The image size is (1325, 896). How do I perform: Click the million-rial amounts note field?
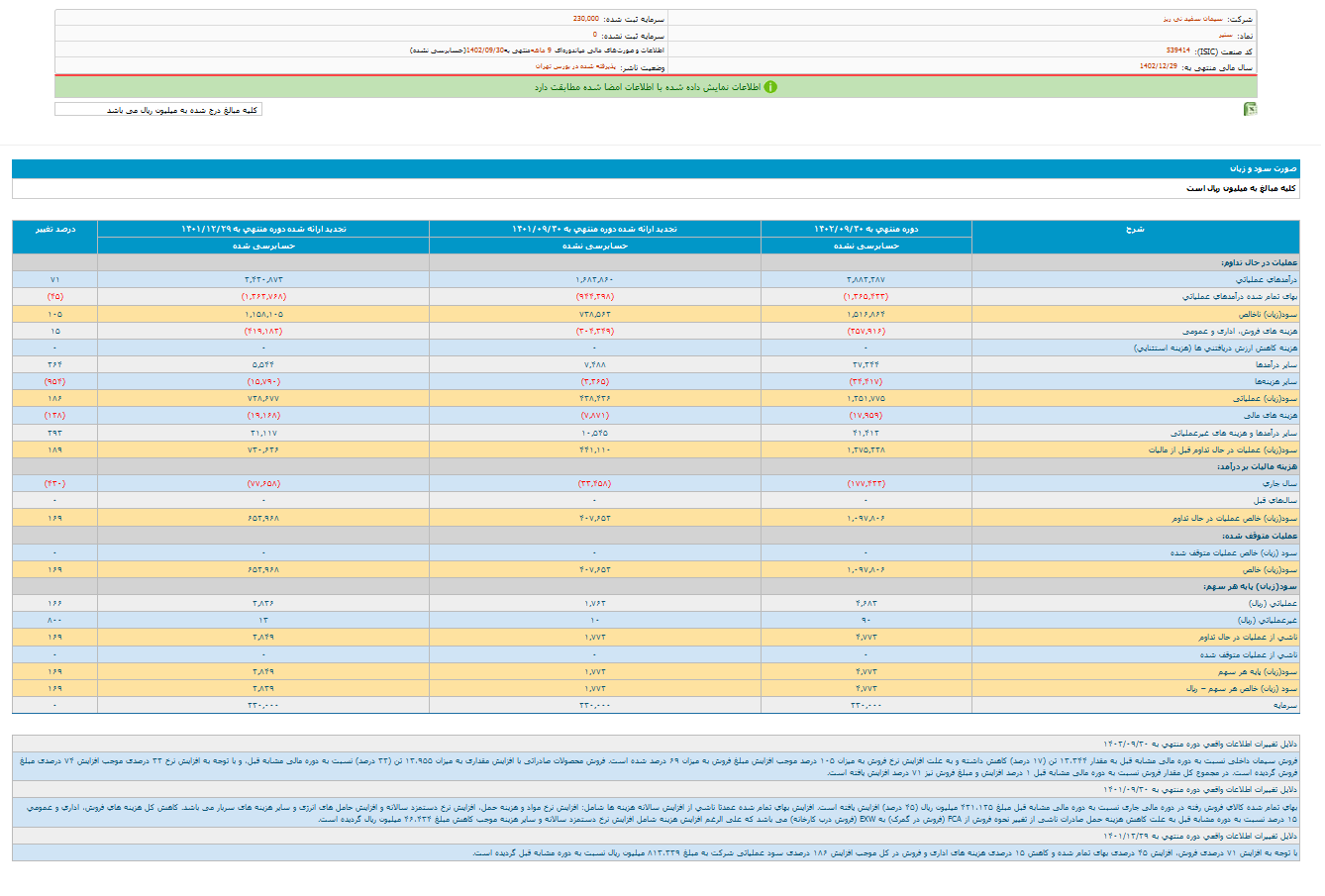tap(158, 110)
